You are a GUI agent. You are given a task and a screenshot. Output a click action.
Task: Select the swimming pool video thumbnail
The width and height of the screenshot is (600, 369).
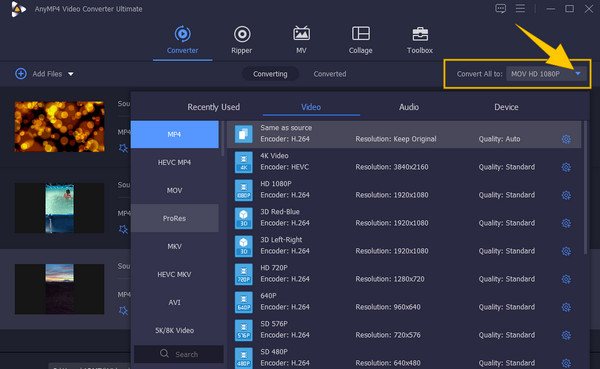click(59, 208)
